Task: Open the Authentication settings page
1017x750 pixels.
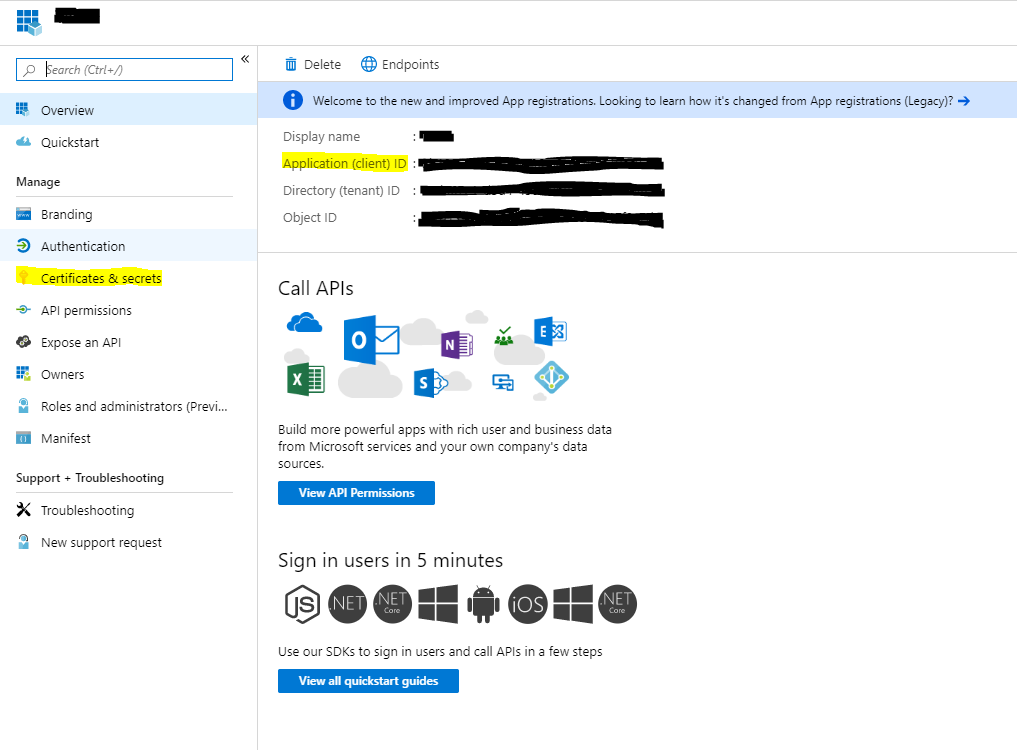Action: 83,246
